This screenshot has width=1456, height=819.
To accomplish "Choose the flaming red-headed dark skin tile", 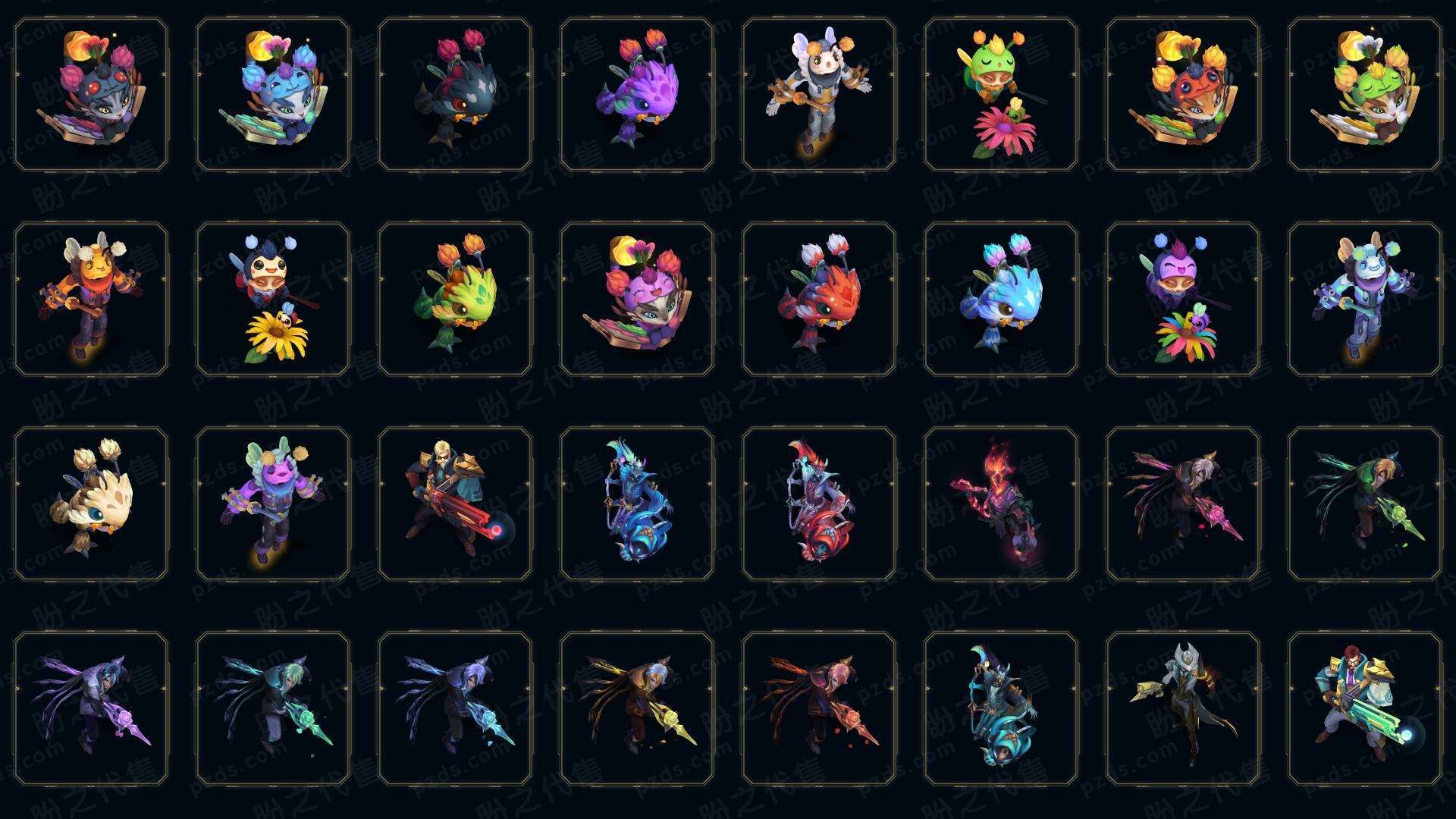I will [1001, 504].
